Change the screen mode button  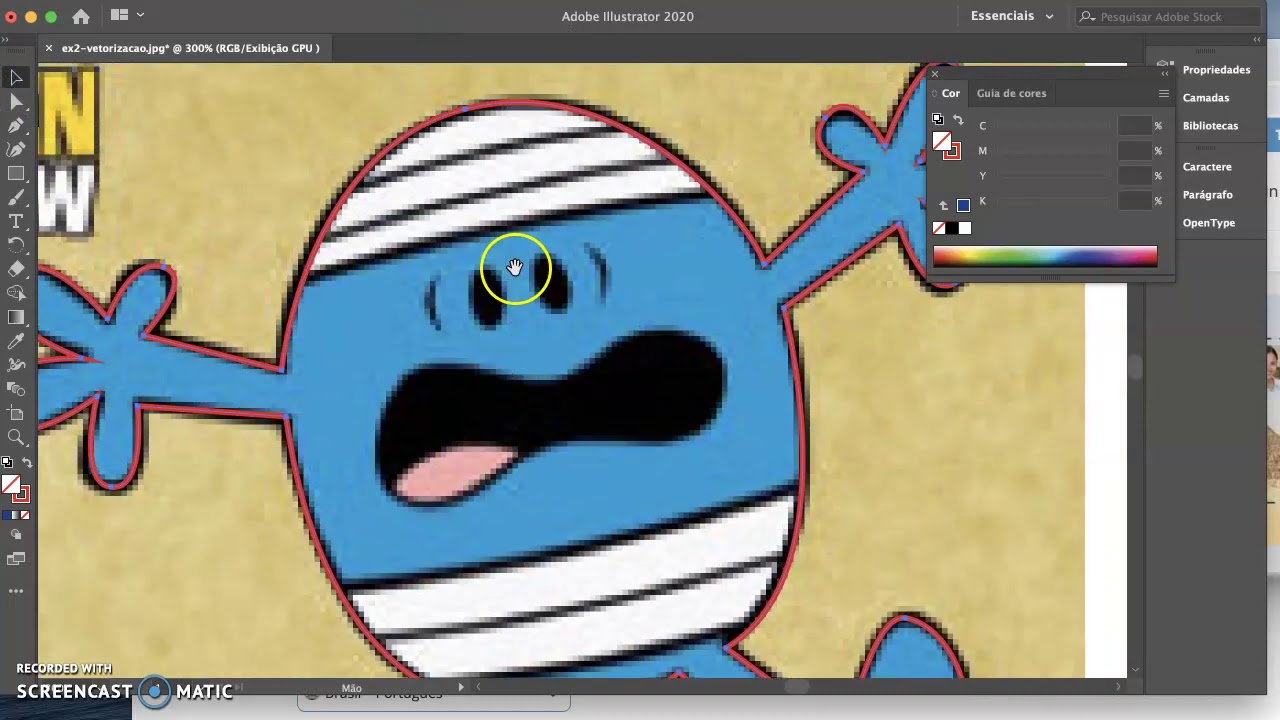(x=16, y=560)
